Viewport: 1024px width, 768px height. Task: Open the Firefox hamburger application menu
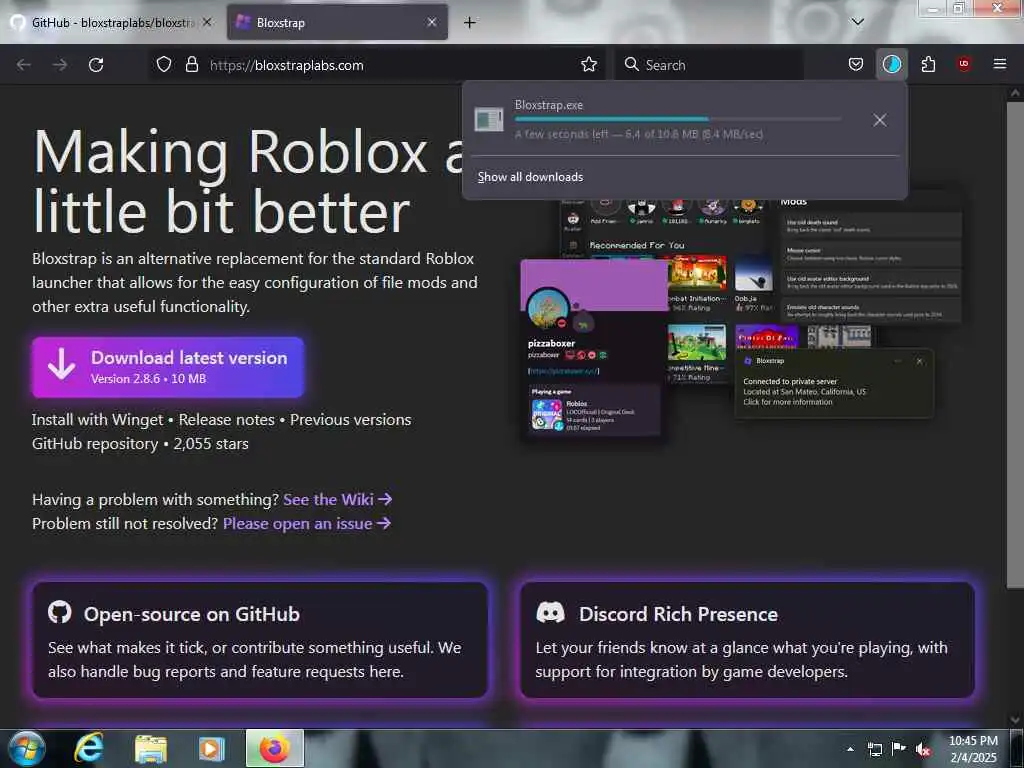coord(999,64)
